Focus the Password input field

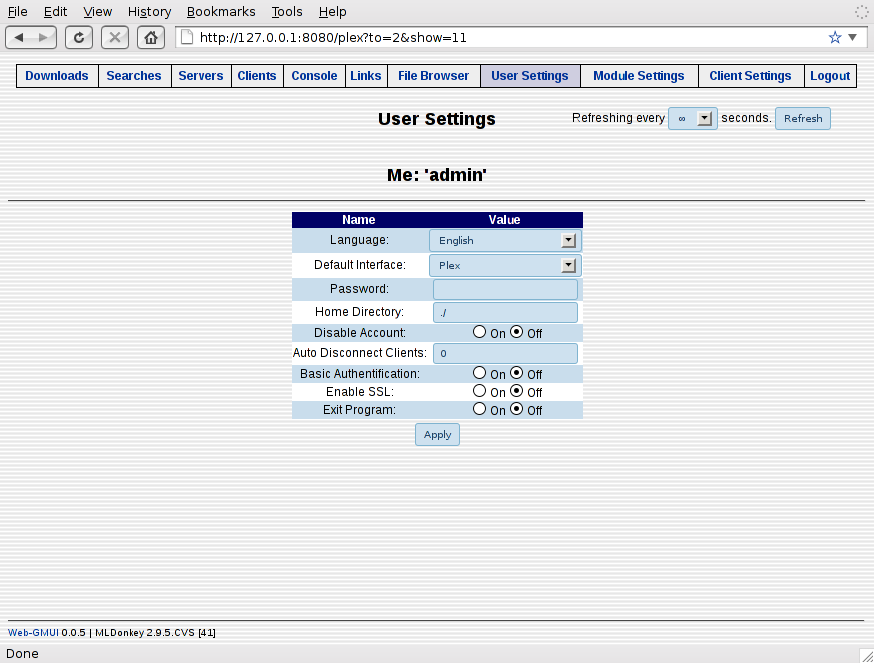(x=505, y=289)
